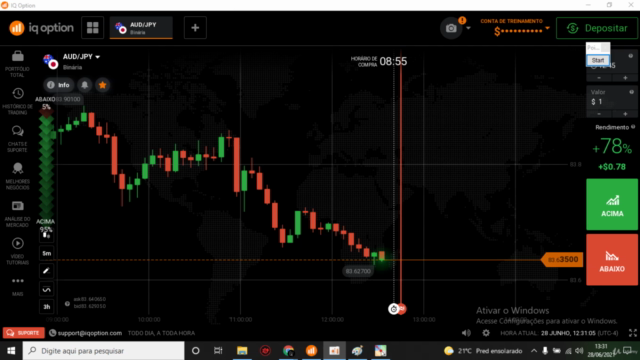640x360 pixels.
Task: Open File Explorer from taskbar
Action: coord(242,351)
